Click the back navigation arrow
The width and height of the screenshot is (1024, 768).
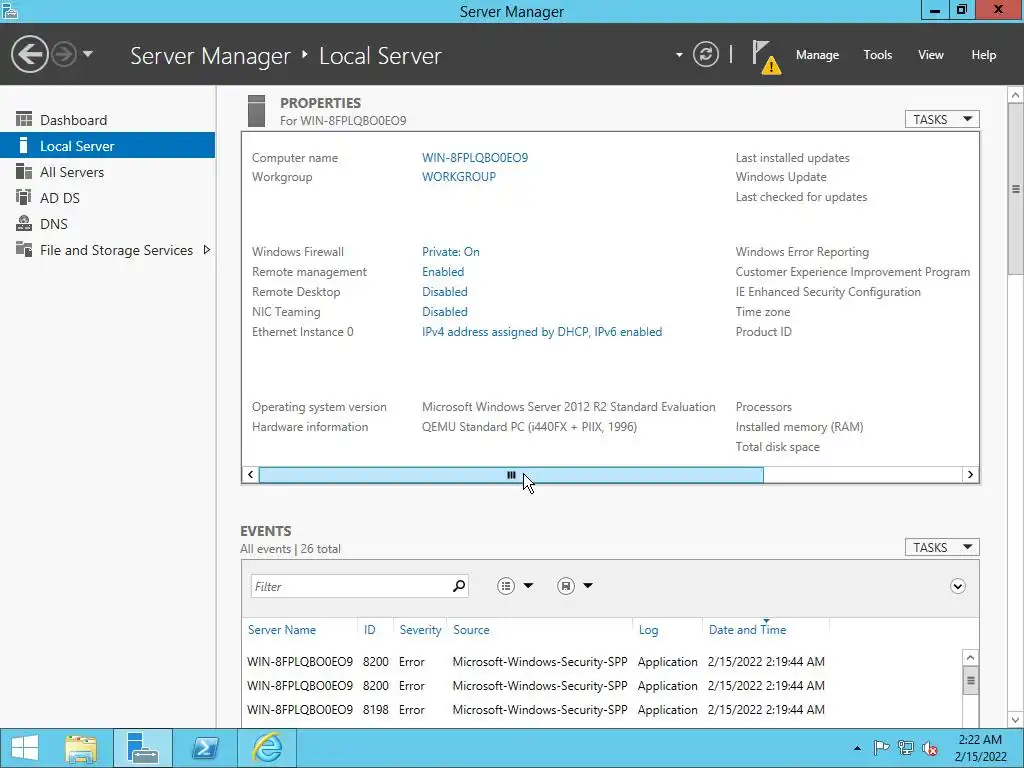[x=29, y=54]
